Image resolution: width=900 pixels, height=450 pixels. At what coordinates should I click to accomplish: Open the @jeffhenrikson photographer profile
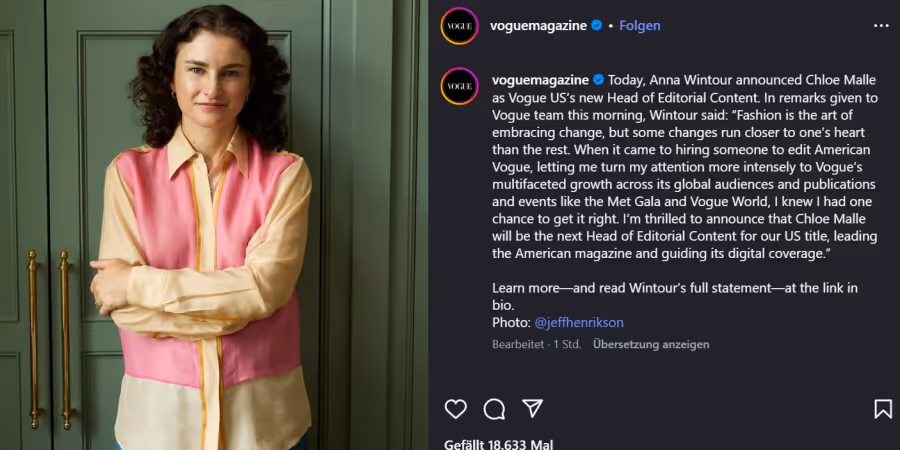tap(579, 323)
